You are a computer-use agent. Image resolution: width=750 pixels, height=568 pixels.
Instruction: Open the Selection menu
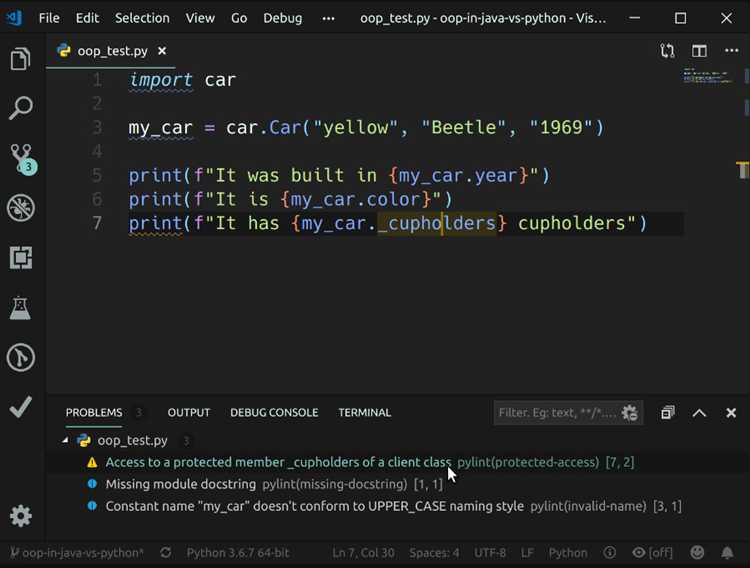pos(142,18)
